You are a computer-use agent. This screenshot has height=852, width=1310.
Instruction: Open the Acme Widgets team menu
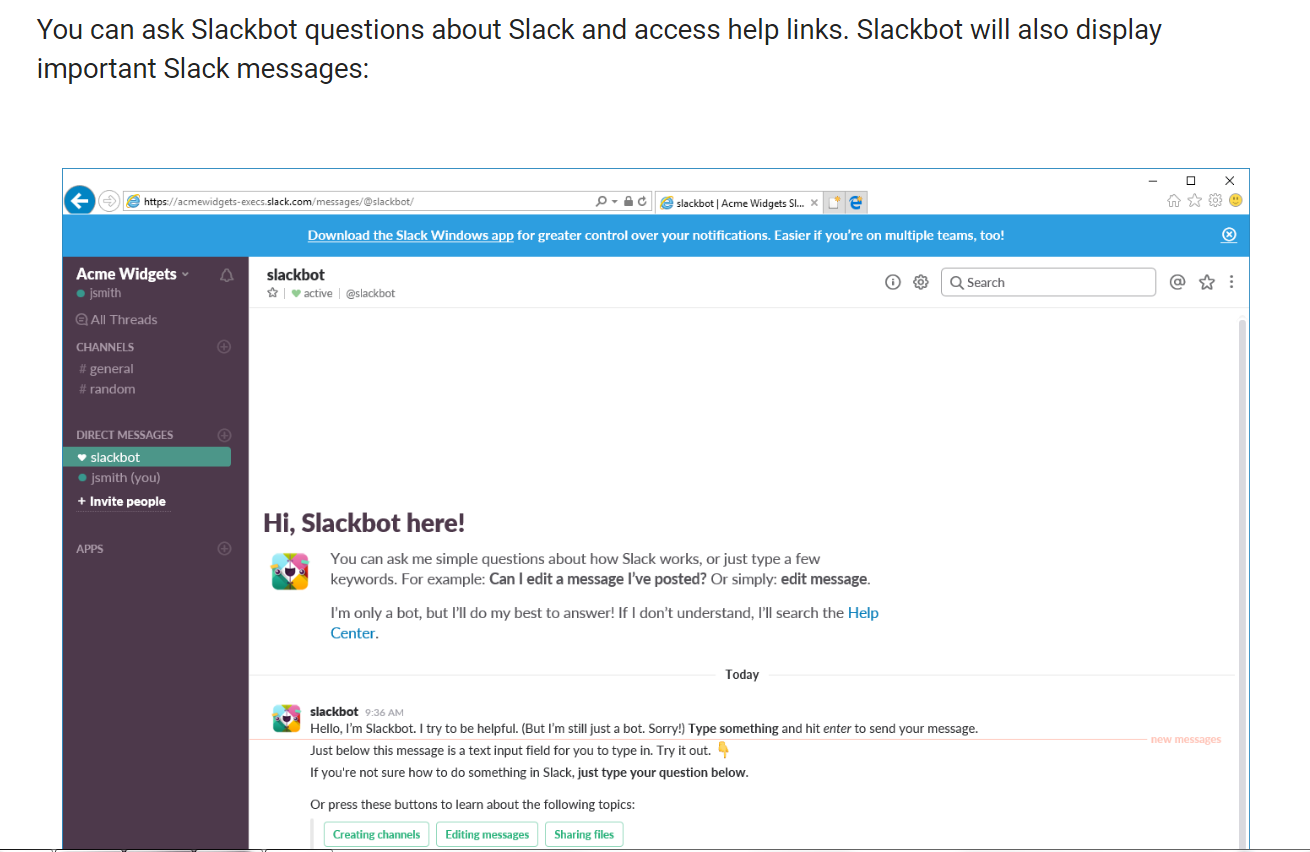[x=132, y=274]
